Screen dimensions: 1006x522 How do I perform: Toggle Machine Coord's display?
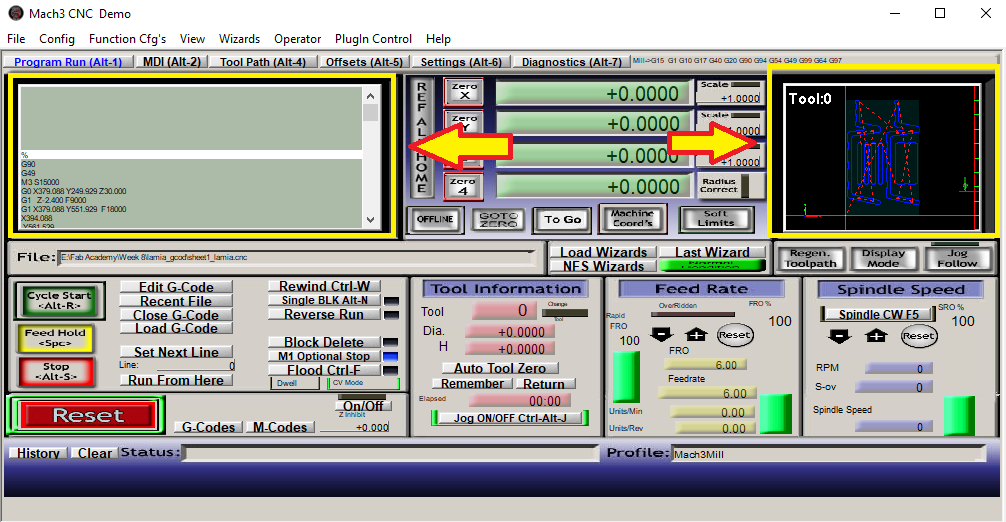632,218
